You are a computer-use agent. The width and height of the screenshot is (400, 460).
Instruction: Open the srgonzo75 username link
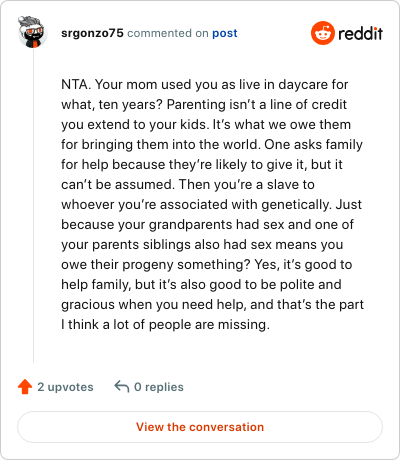92,33
